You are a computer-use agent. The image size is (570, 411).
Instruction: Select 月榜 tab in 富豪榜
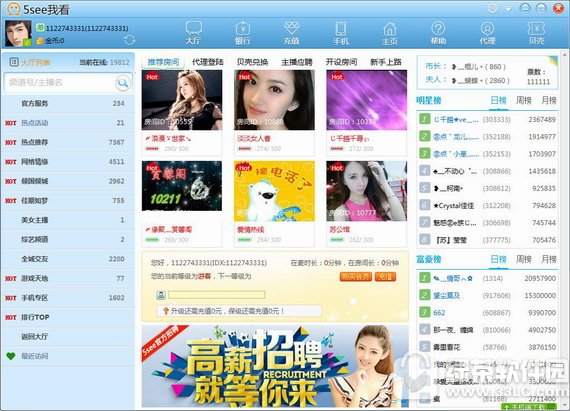(x=549, y=259)
